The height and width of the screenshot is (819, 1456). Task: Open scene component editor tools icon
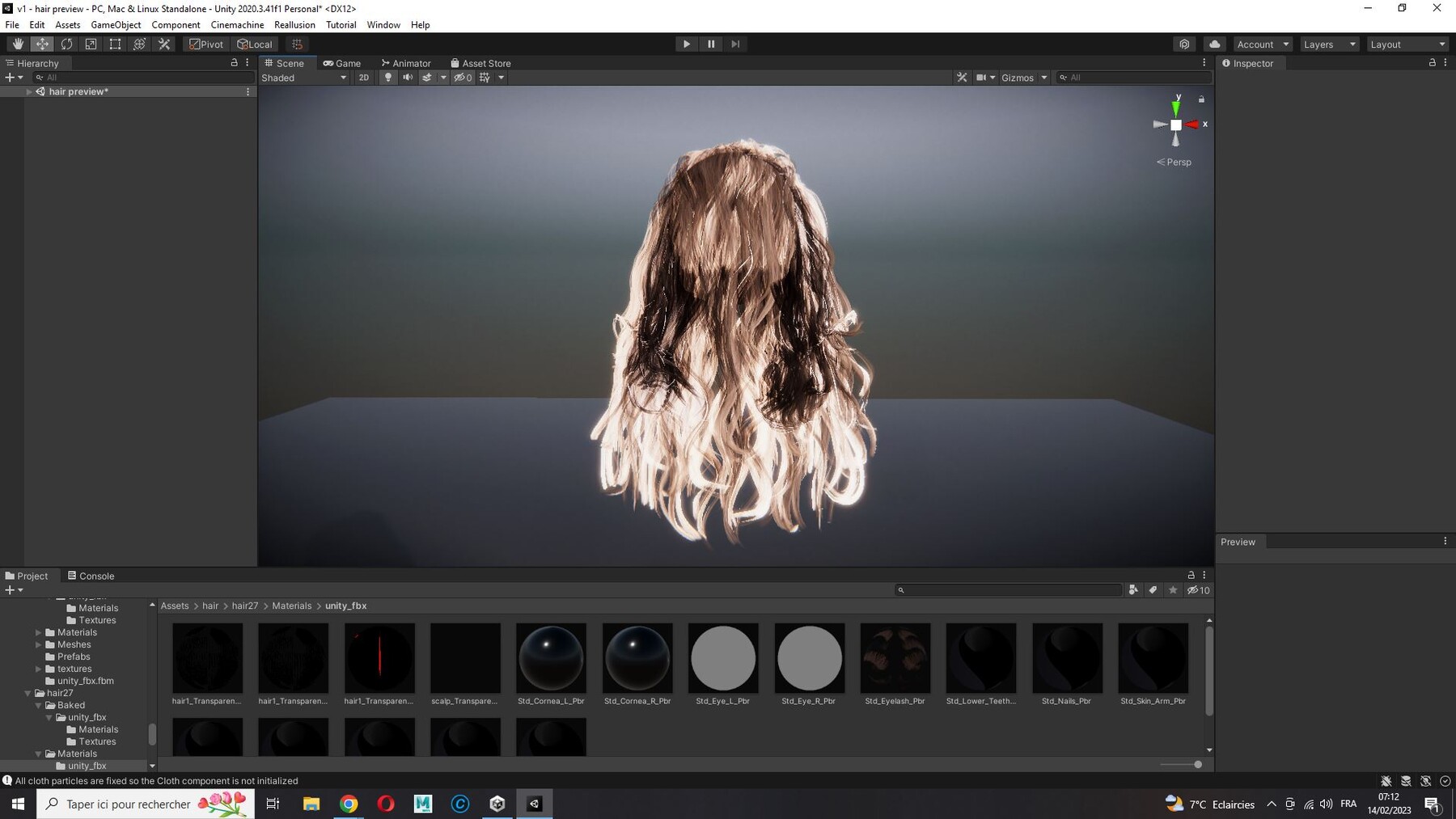tap(962, 78)
